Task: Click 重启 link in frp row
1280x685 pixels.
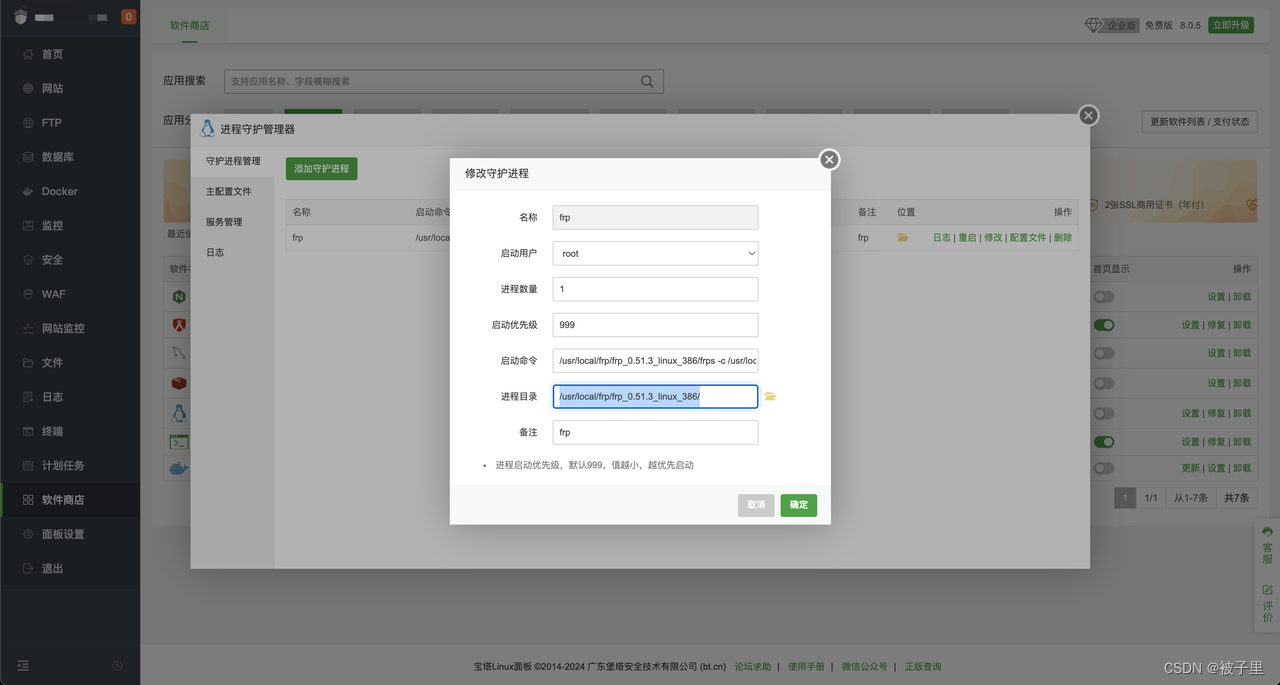Action: point(967,238)
